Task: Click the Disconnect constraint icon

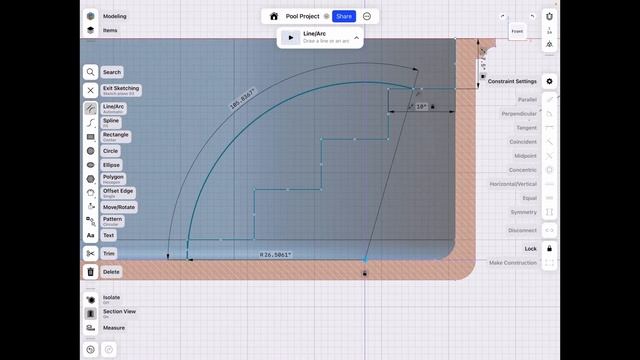Action: click(549, 230)
